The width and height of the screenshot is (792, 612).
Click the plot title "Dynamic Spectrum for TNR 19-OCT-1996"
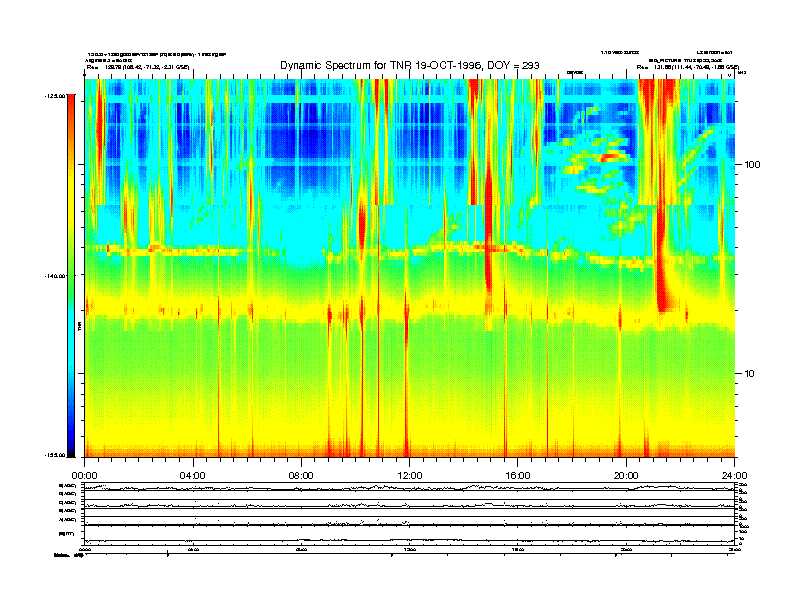(x=381, y=66)
